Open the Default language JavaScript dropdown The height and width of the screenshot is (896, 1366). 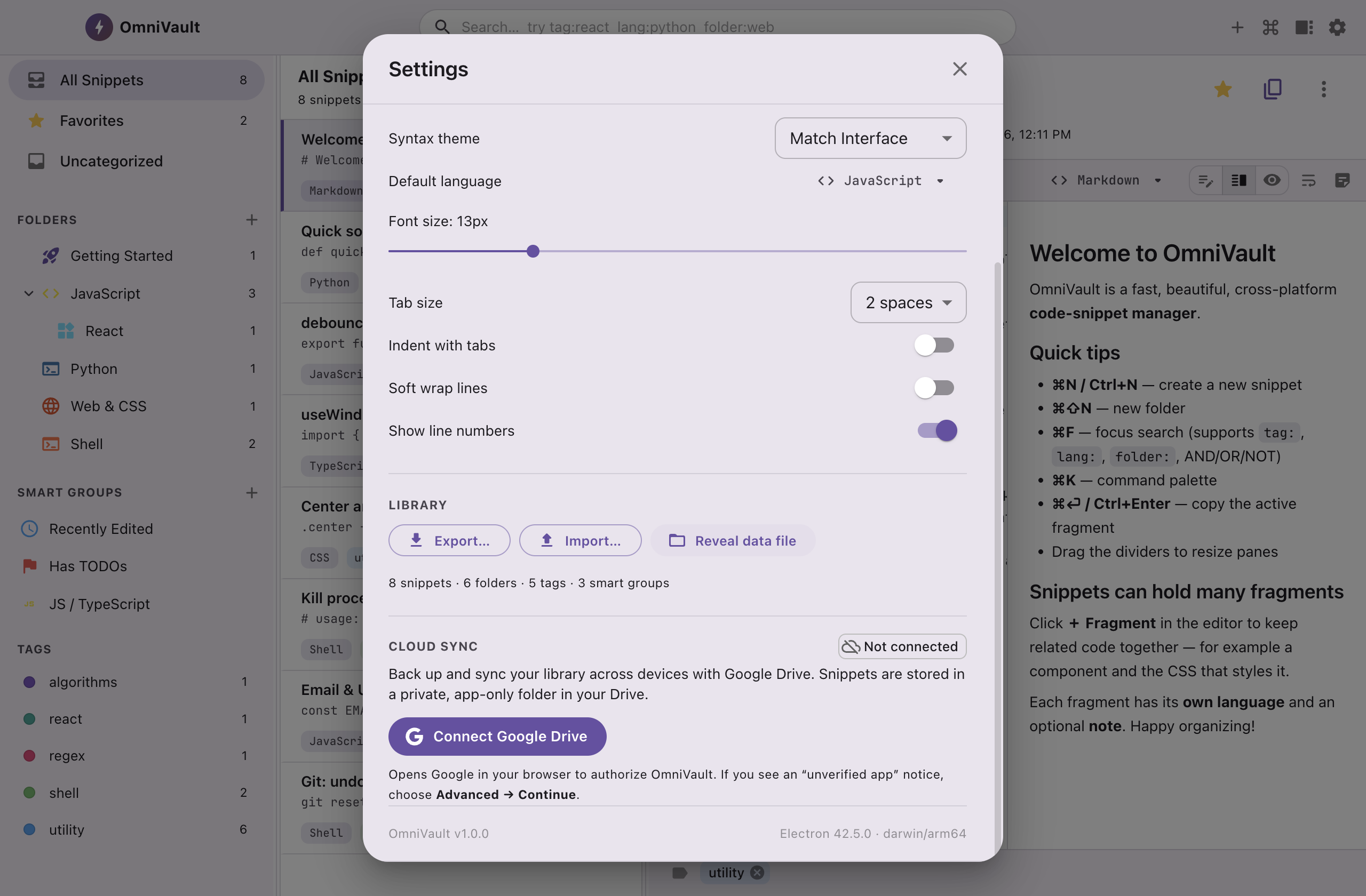pos(881,181)
